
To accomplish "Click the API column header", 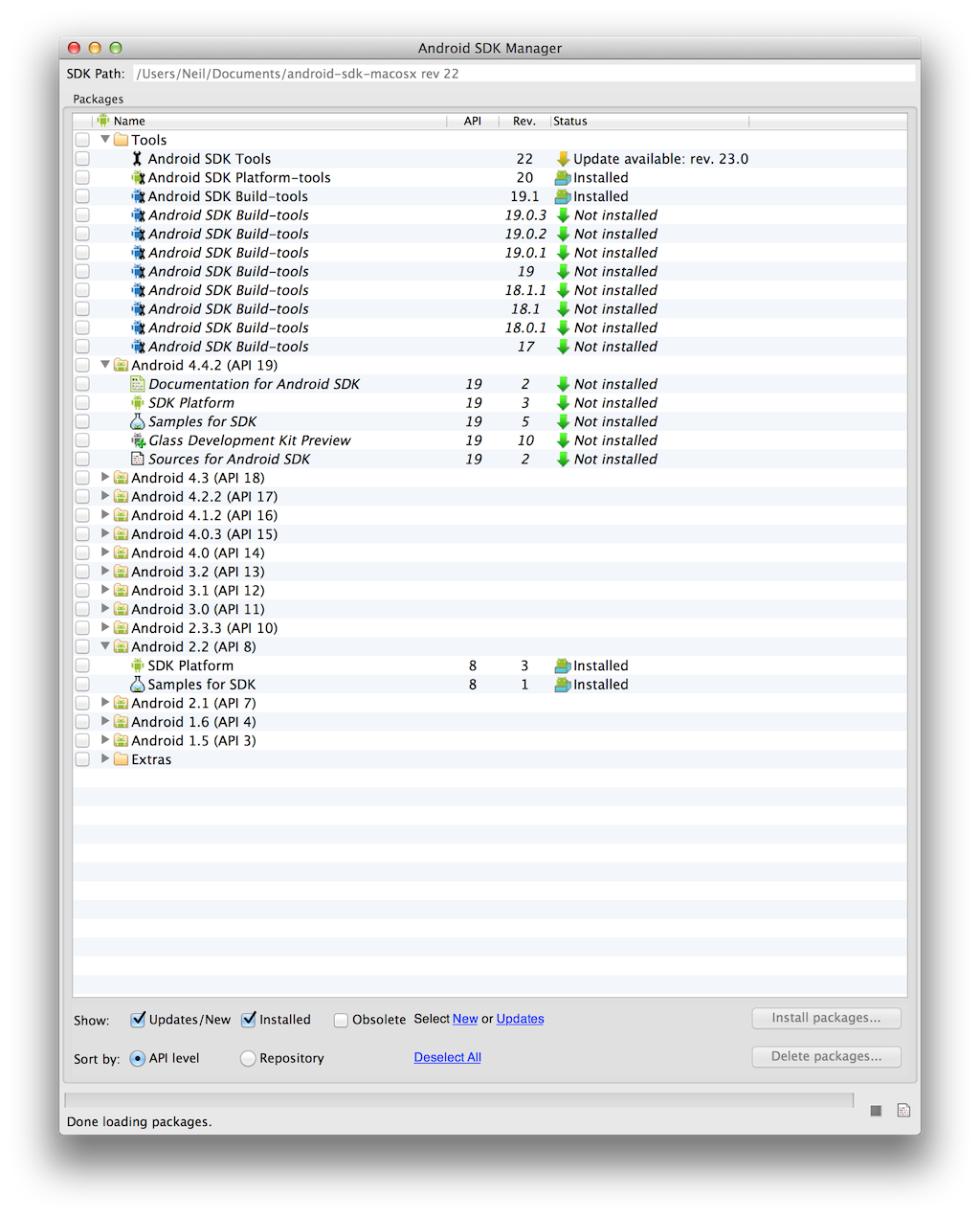I will click(473, 122).
